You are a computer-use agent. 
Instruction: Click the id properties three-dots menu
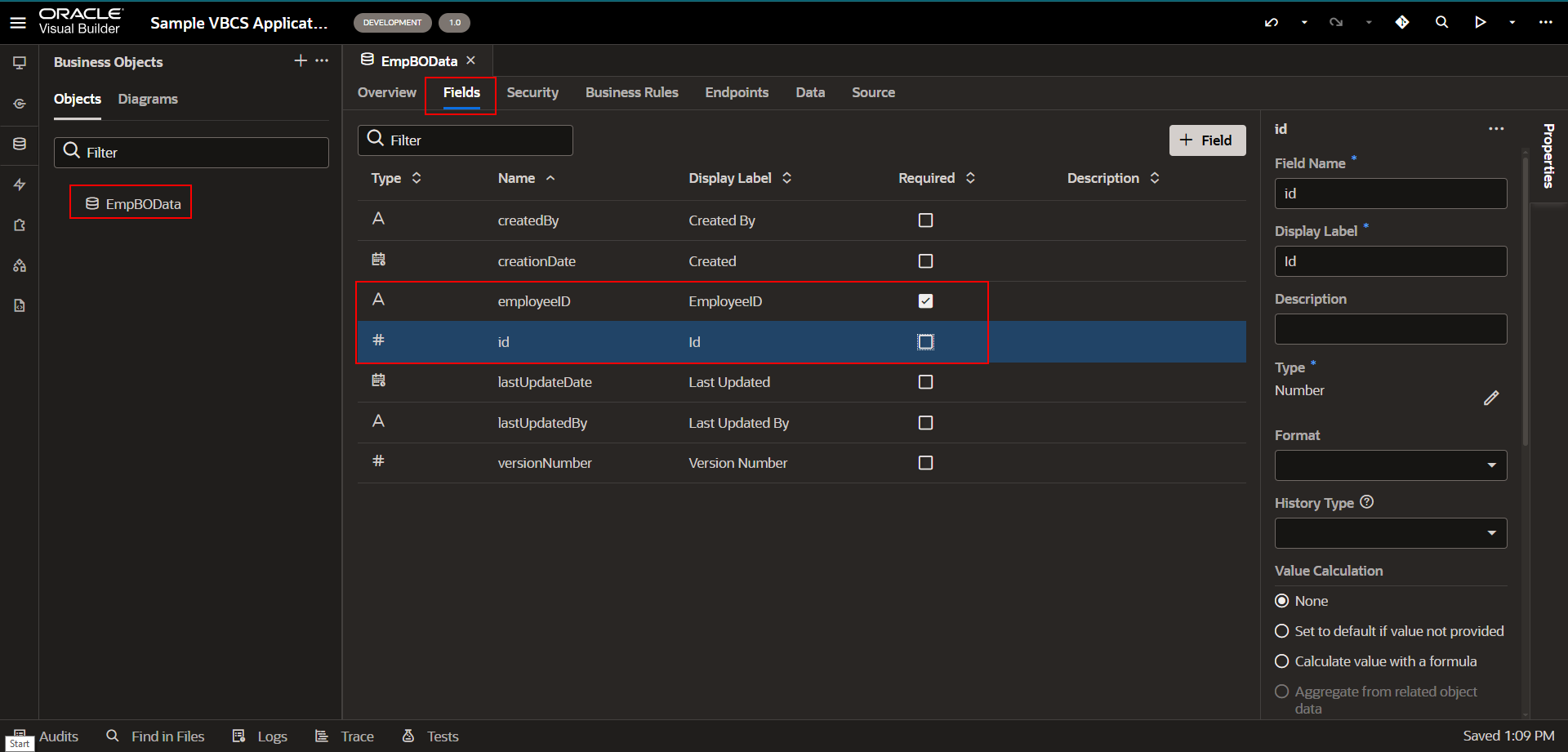tap(1496, 129)
